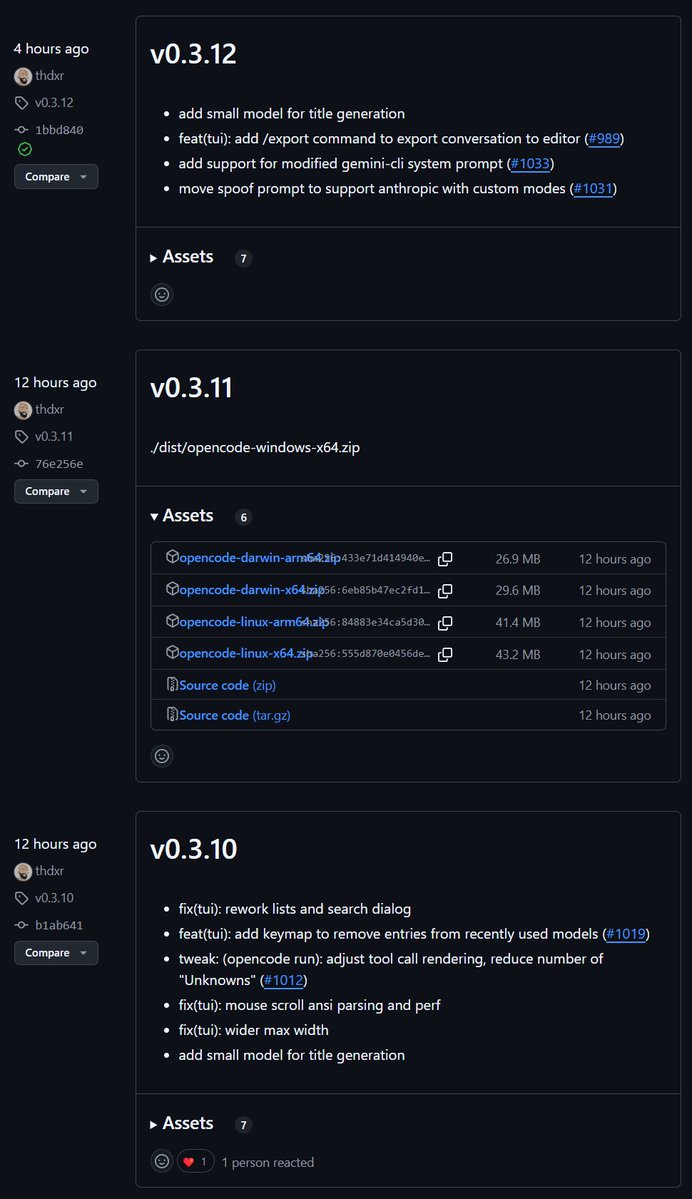Screen dimensions: 692x1199
Task: Open pull request #1031 link
Action: tap(593, 188)
